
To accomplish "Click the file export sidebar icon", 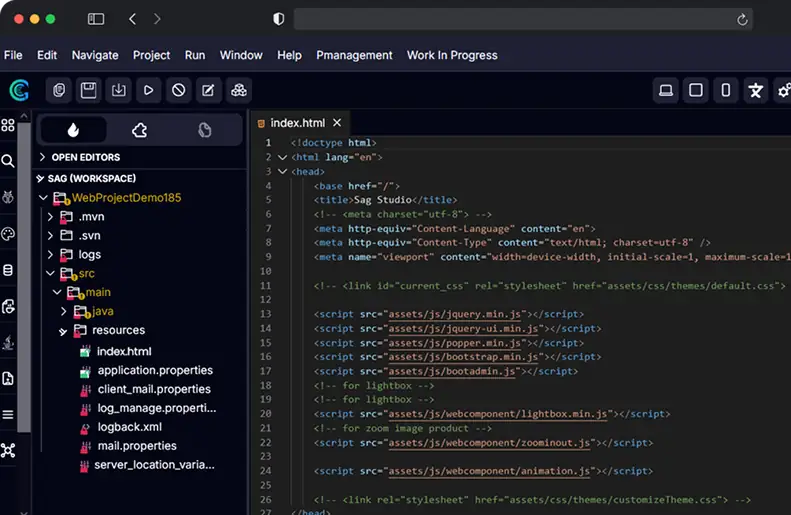I will 8,378.
